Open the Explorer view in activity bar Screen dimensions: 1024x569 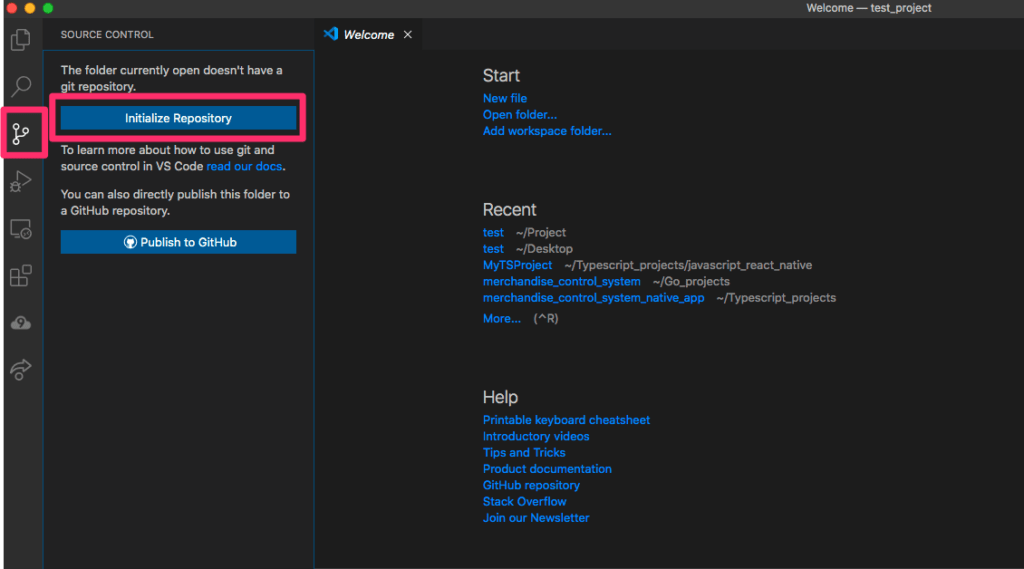(x=20, y=40)
